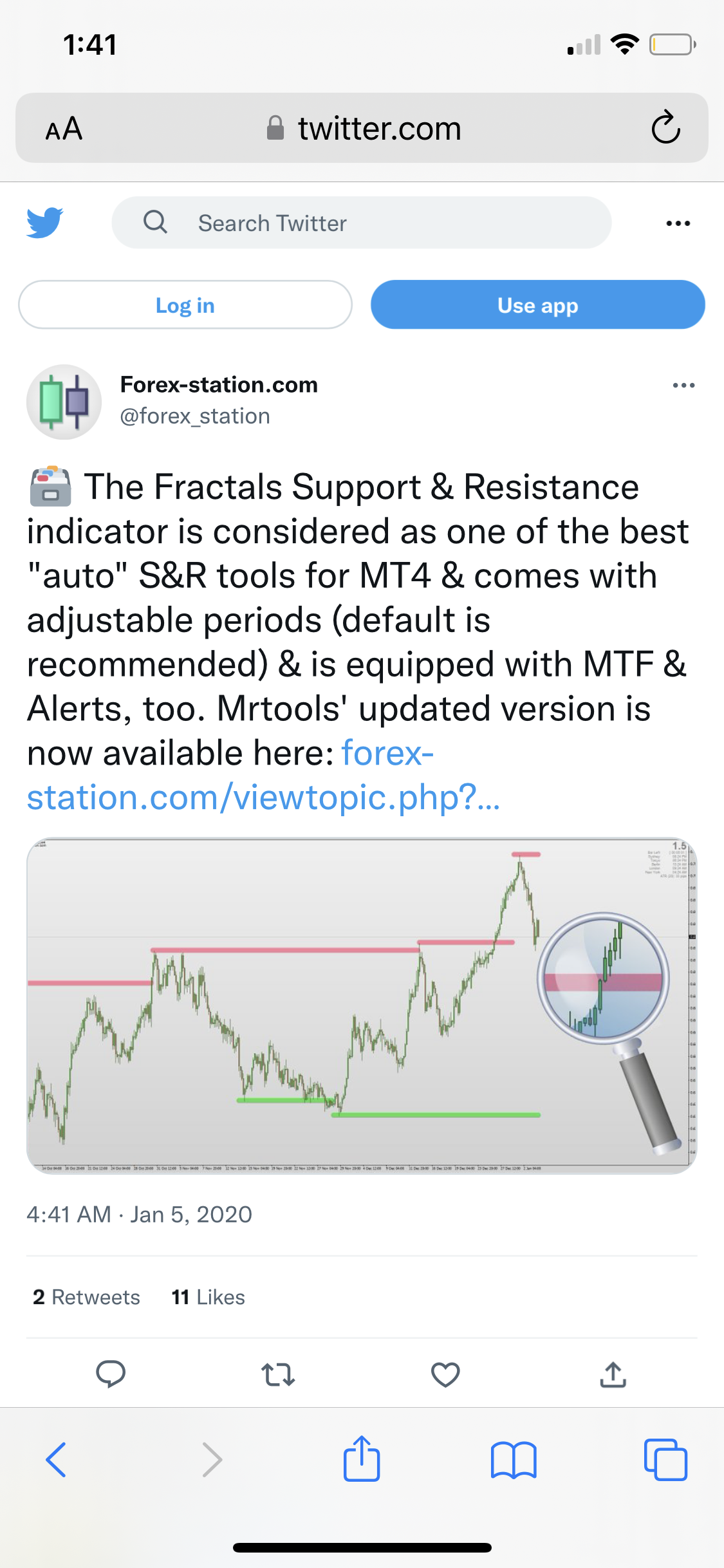
Task: Retweet this Forex-station tweet
Action: 278,1374
